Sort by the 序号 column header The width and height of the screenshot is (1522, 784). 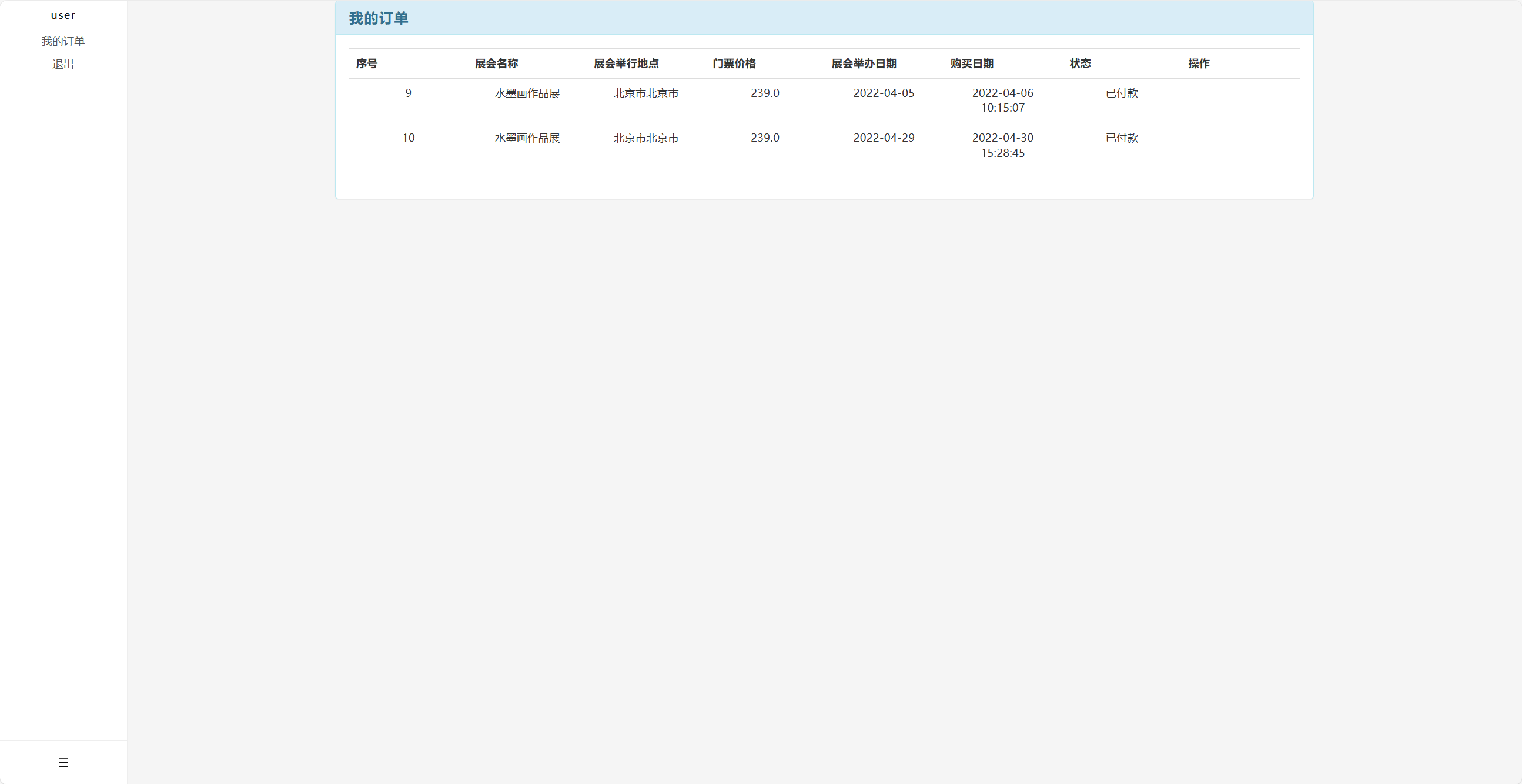tap(366, 63)
